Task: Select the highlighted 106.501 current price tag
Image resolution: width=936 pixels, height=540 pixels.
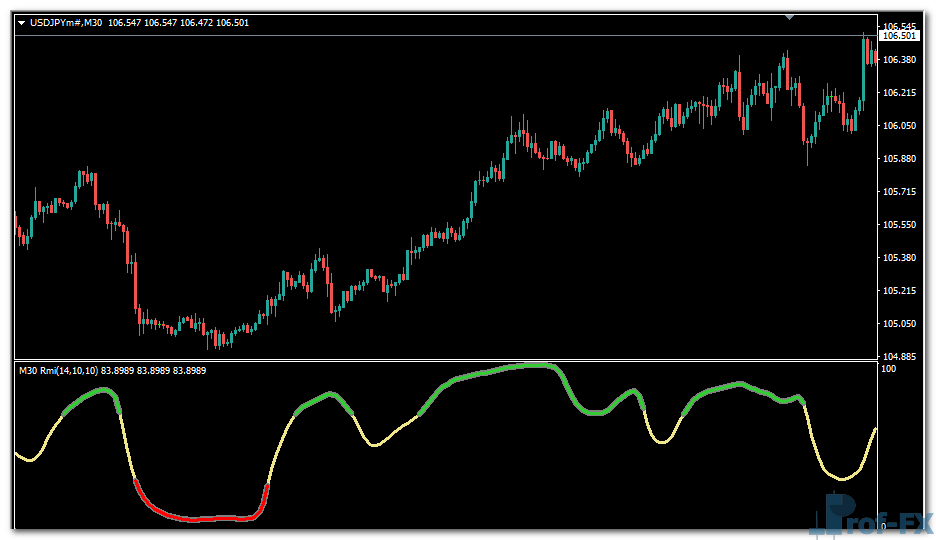Action: coord(899,36)
